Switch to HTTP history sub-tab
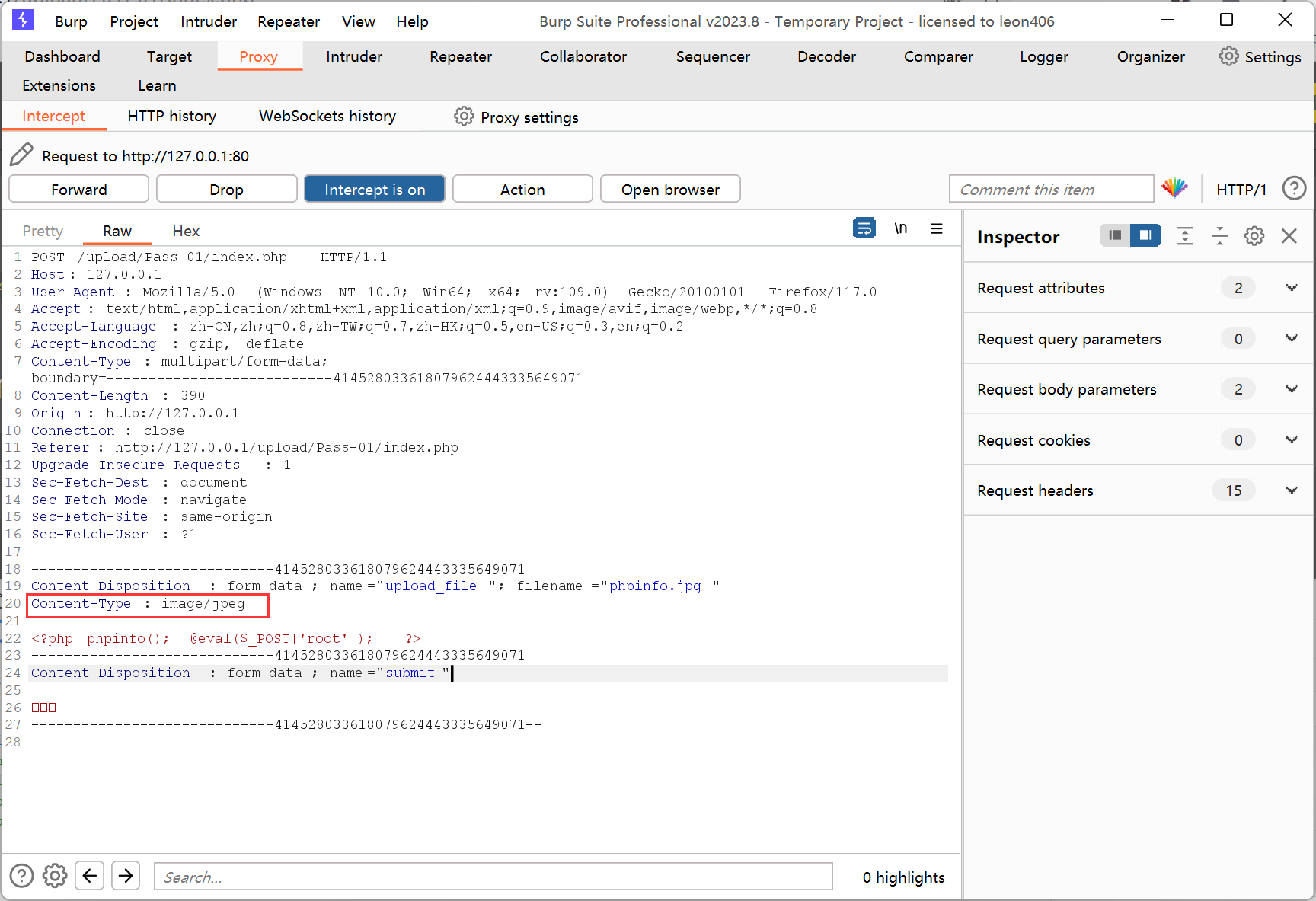The width and height of the screenshot is (1316, 901). click(172, 116)
